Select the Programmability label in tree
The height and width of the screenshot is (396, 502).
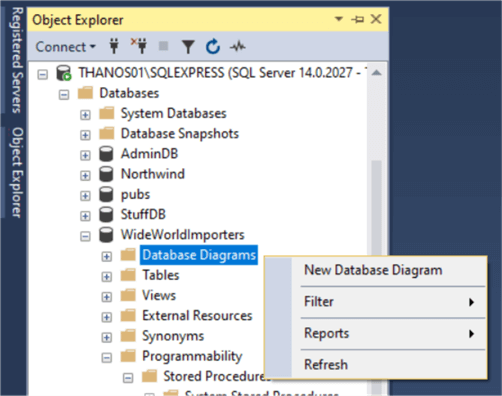pyautogui.click(x=192, y=356)
